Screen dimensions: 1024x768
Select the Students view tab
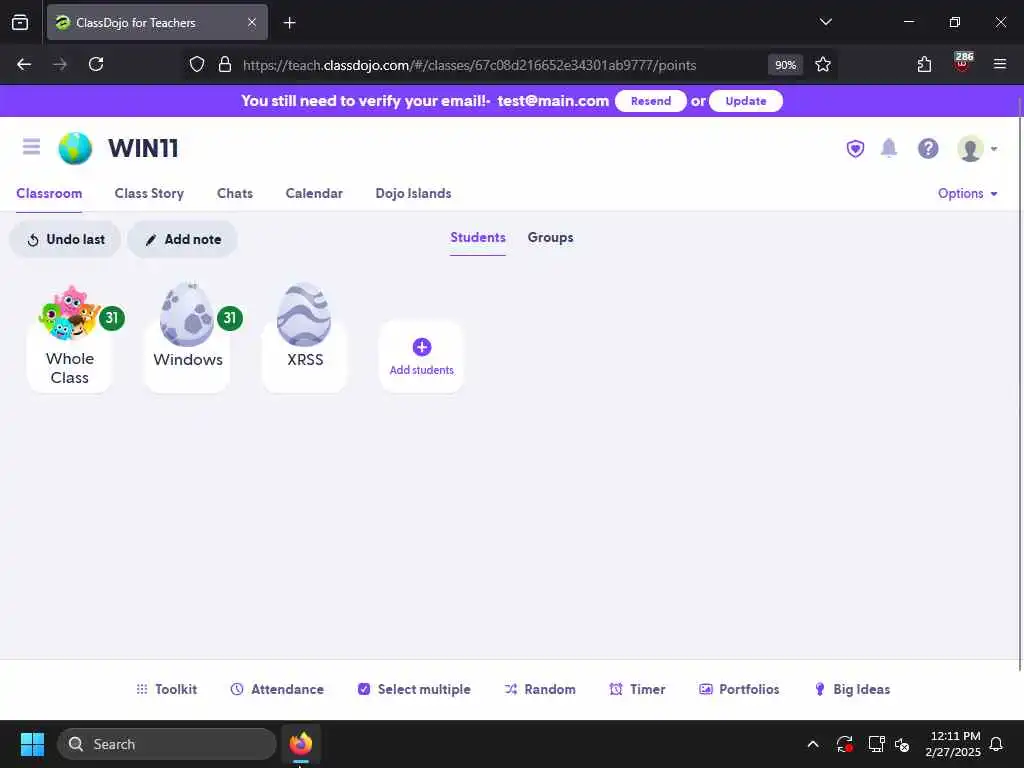click(x=477, y=238)
